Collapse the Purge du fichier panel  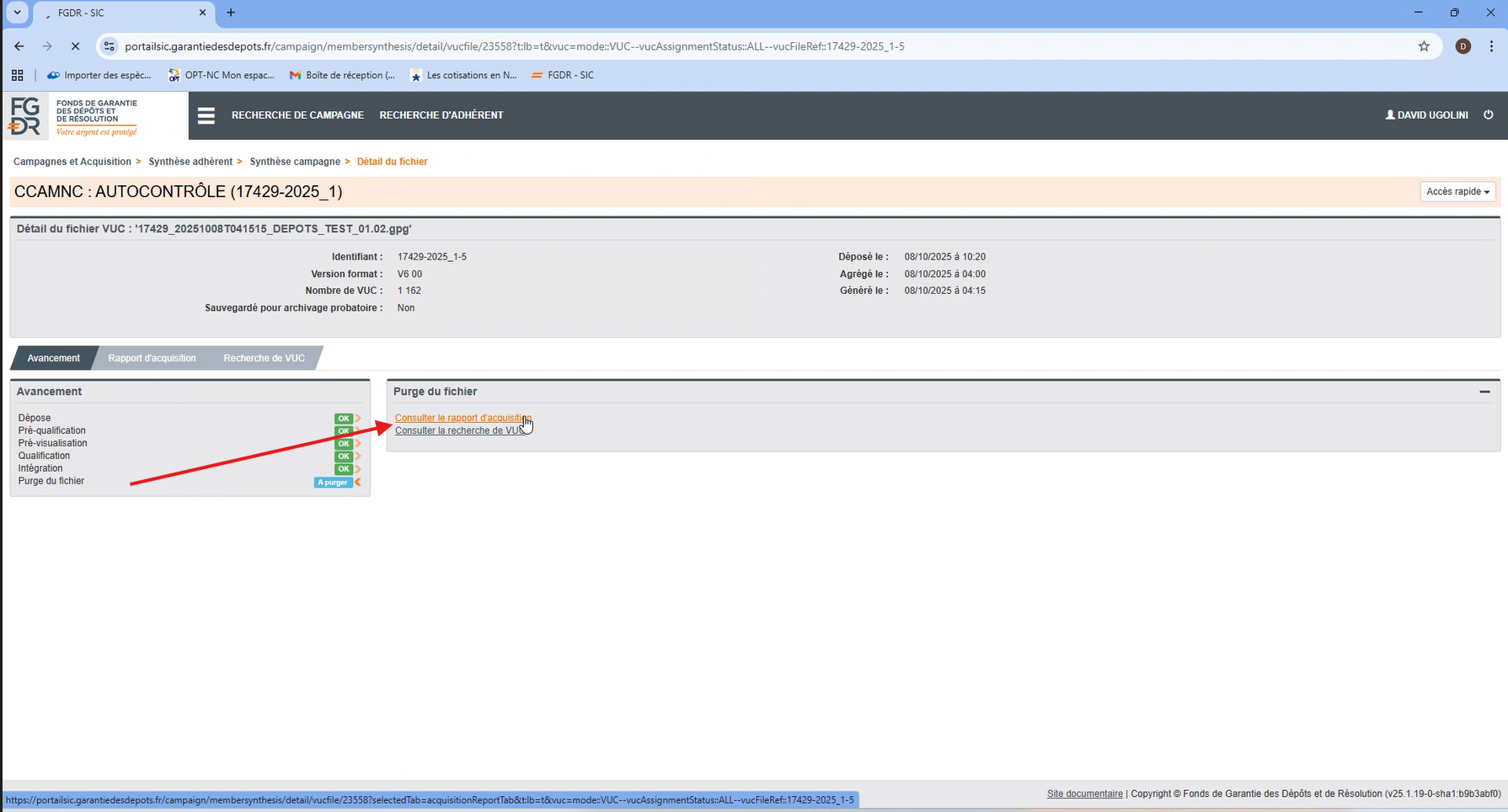[x=1484, y=392]
